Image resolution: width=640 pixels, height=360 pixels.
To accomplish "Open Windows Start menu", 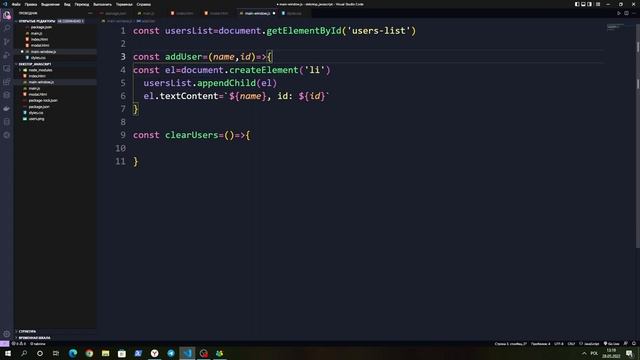I will click(8, 353).
